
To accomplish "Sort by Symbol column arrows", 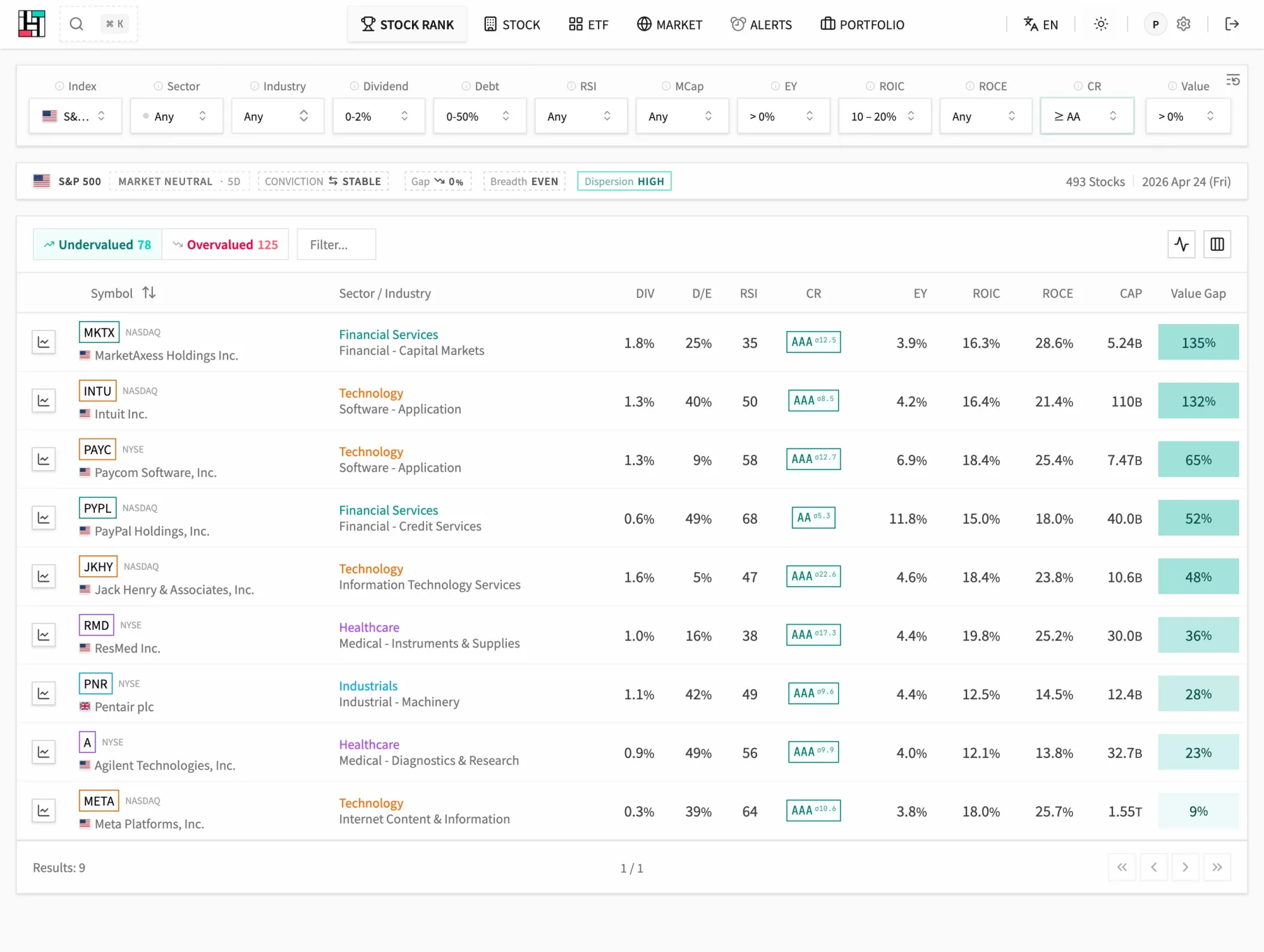I will pyautogui.click(x=149, y=292).
